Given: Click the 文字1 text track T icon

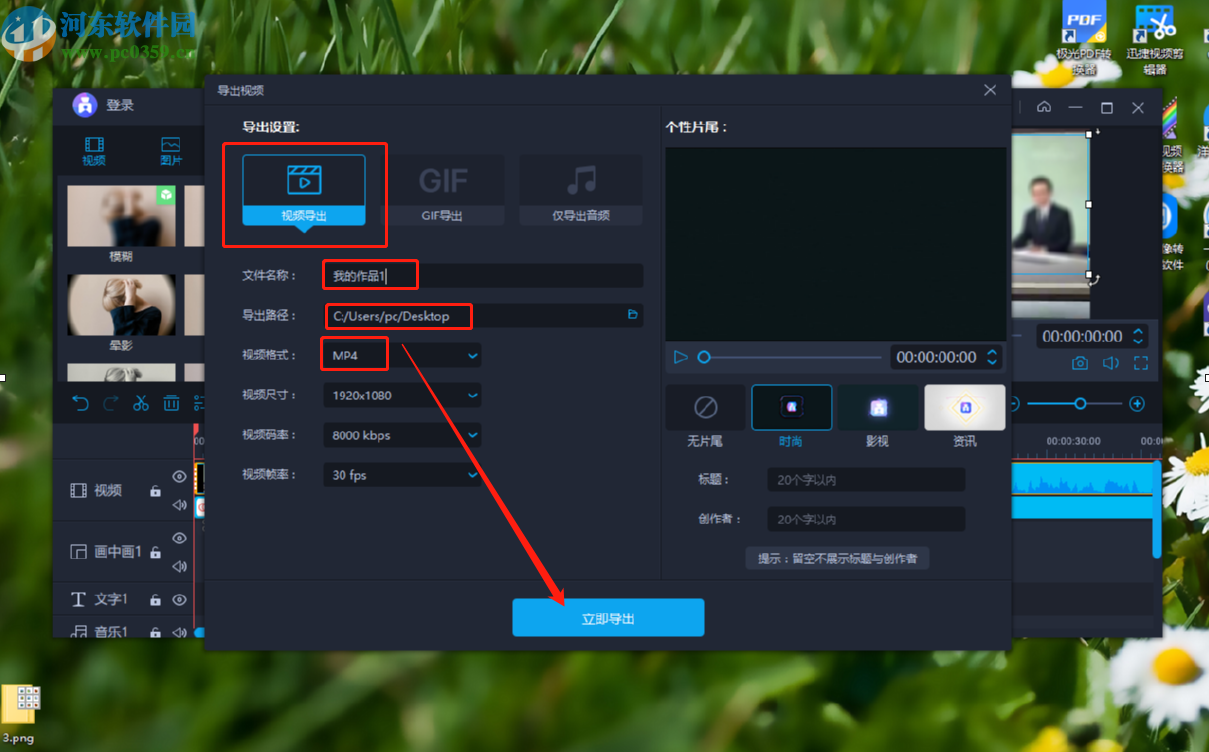Looking at the screenshot, I should [78, 600].
